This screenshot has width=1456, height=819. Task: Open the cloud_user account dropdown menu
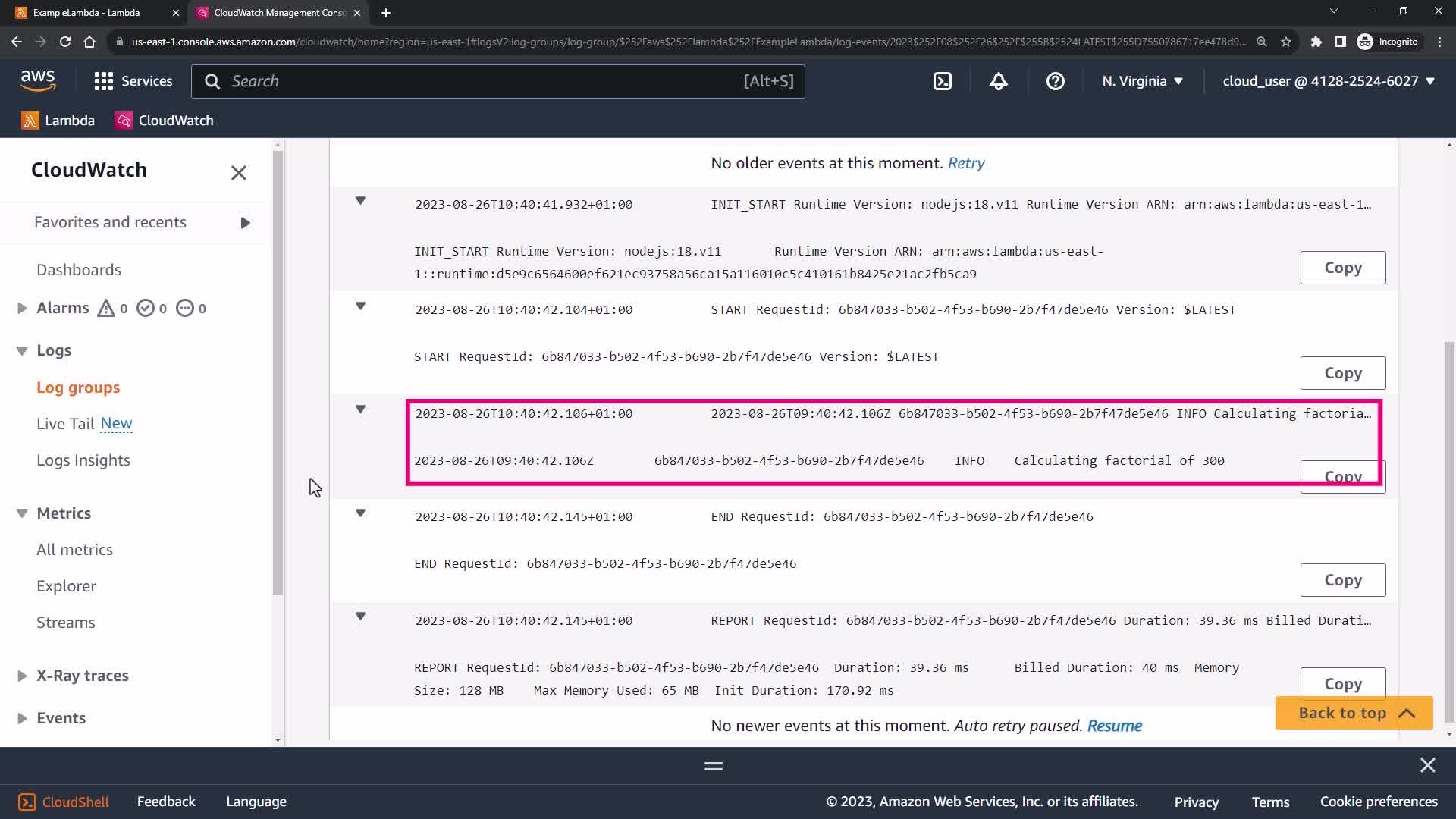pos(1328,81)
